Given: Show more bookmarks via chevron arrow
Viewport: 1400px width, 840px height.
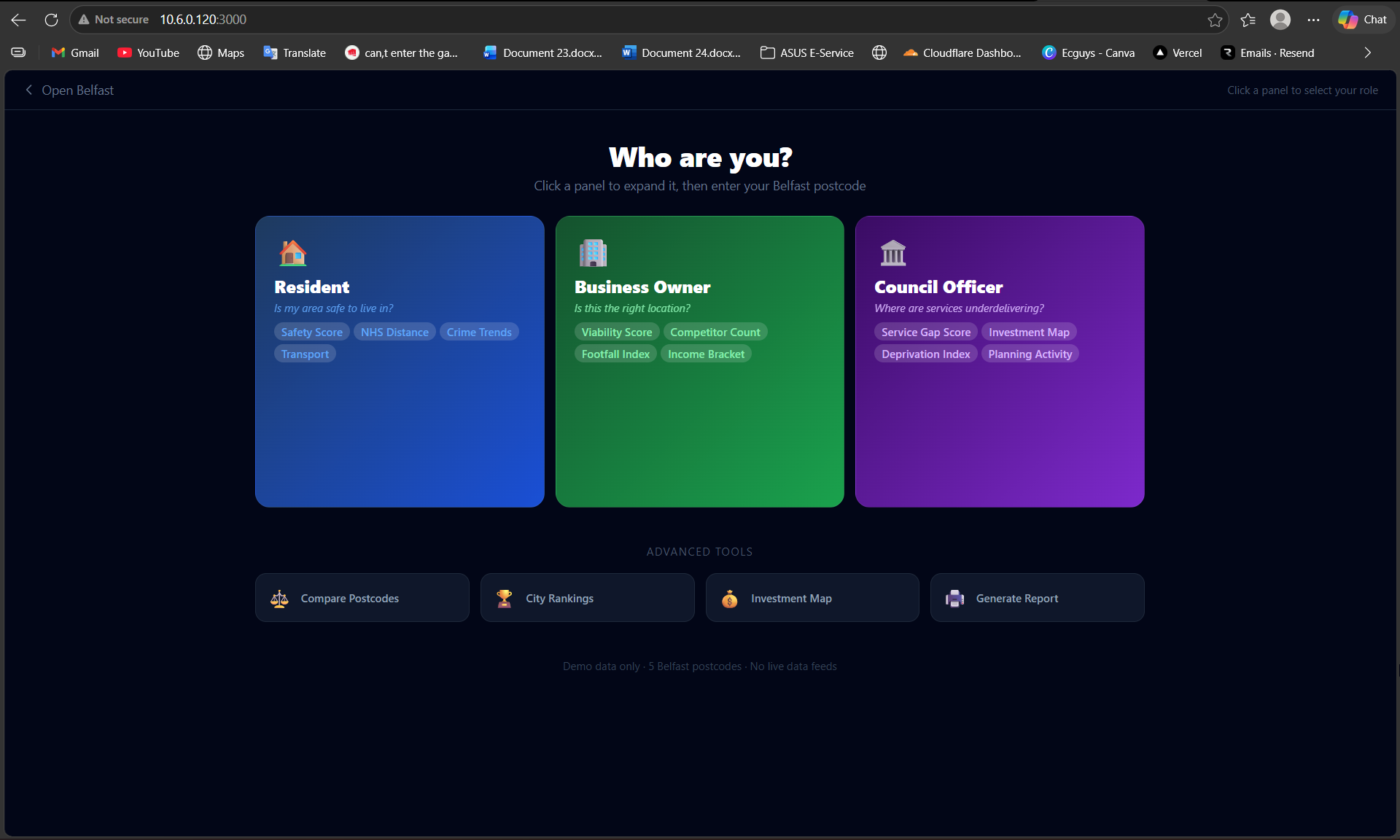Looking at the screenshot, I should [x=1367, y=52].
